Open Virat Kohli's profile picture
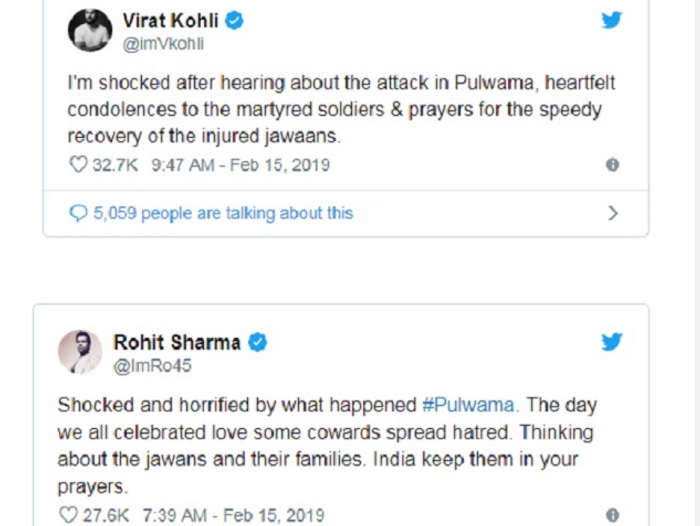This screenshot has width=700, height=526. (x=90, y=30)
